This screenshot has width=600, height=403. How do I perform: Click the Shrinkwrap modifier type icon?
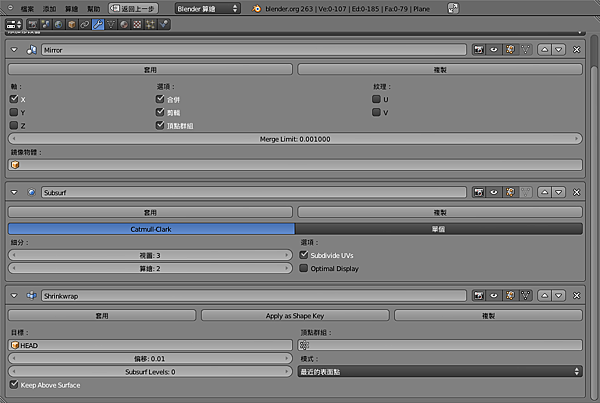click(31, 295)
